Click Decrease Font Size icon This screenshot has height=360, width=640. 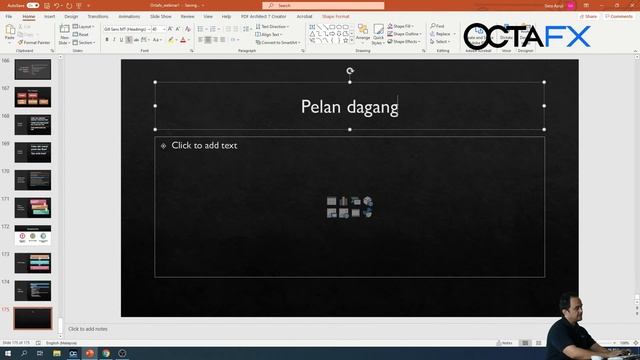pyautogui.click(x=178, y=29)
